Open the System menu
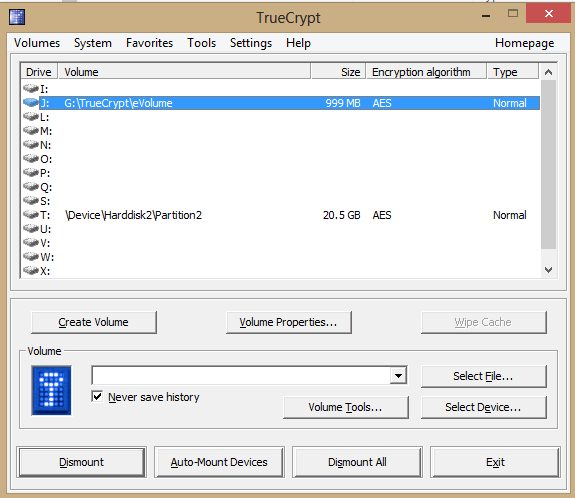The image size is (575, 498). point(93,43)
